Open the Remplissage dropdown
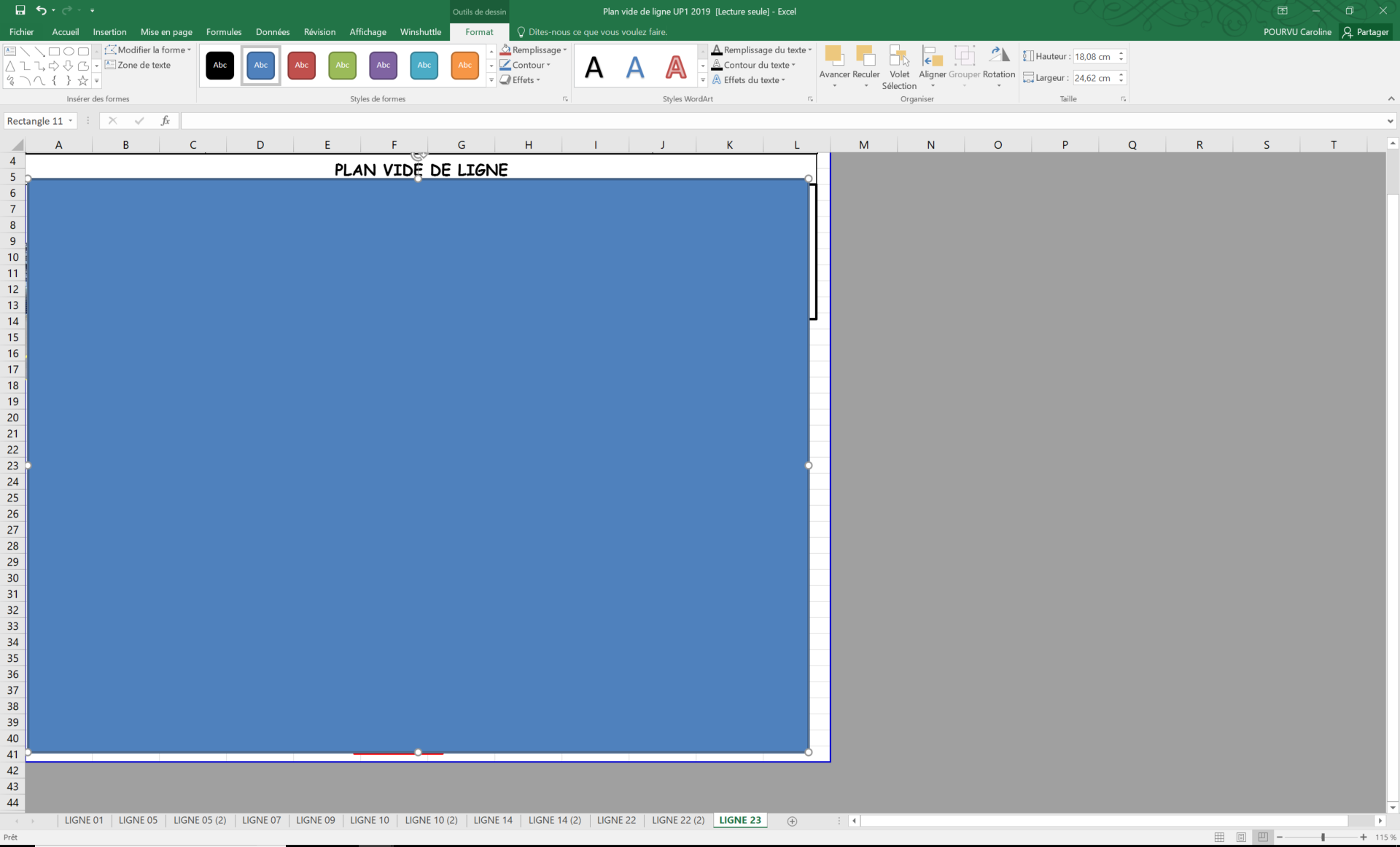This screenshot has width=1400, height=847. click(x=534, y=50)
